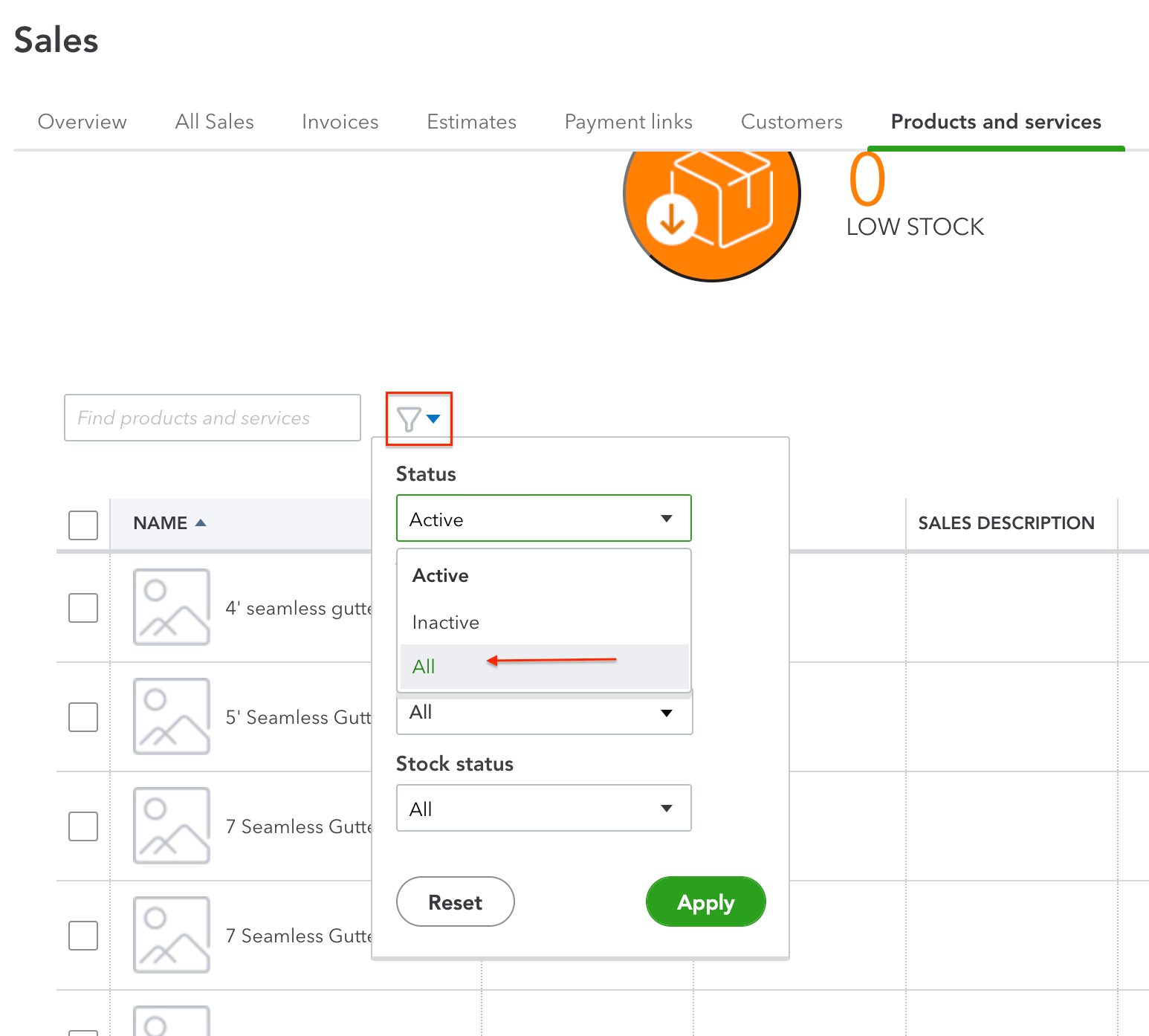Click the 5' Seamless Gutter image placeholder

[172, 716]
